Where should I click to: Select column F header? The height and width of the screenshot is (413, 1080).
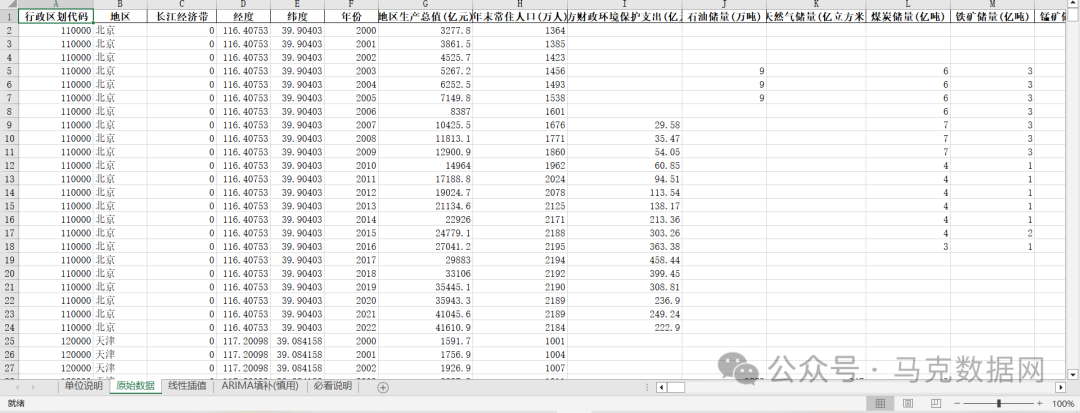tap(351, 4)
